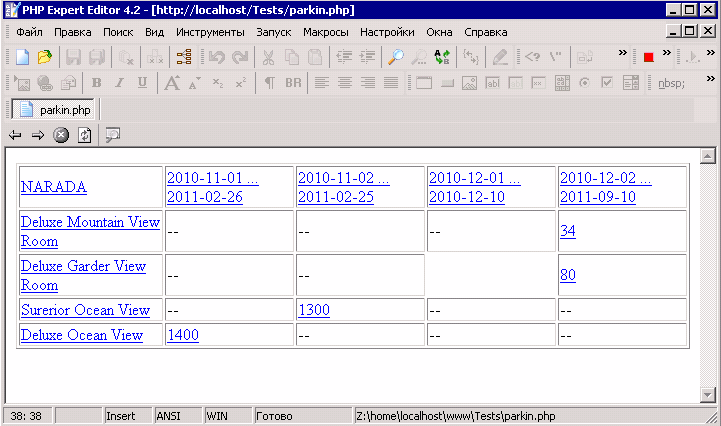Open the Deluxe Garder View Room link
The height and width of the screenshot is (426, 721).
(x=83, y=276)
